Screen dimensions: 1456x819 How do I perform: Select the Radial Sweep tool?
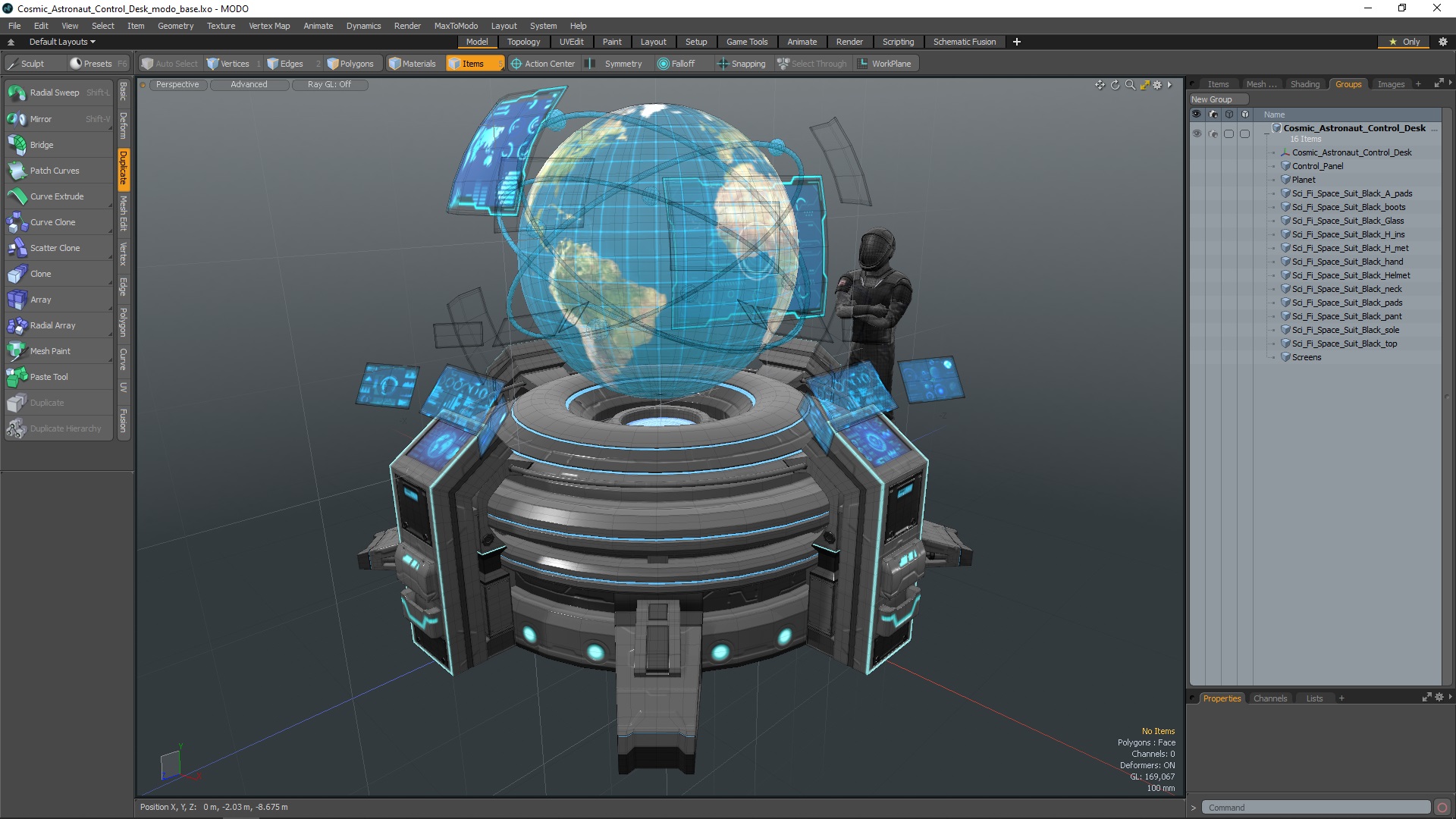click(55, 93)
